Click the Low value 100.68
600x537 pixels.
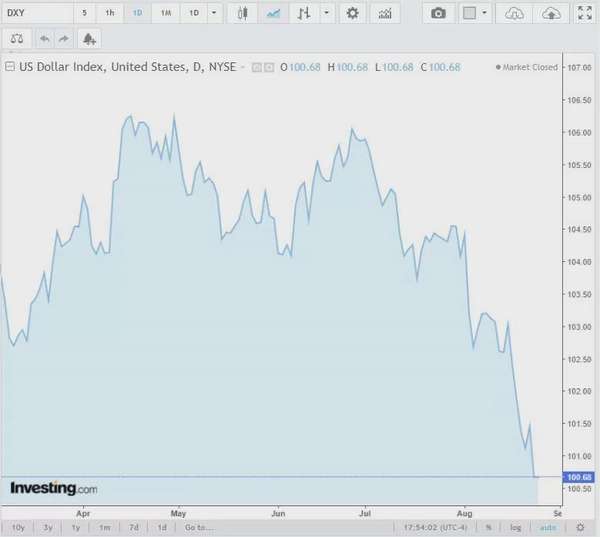(x=398, y=67)
